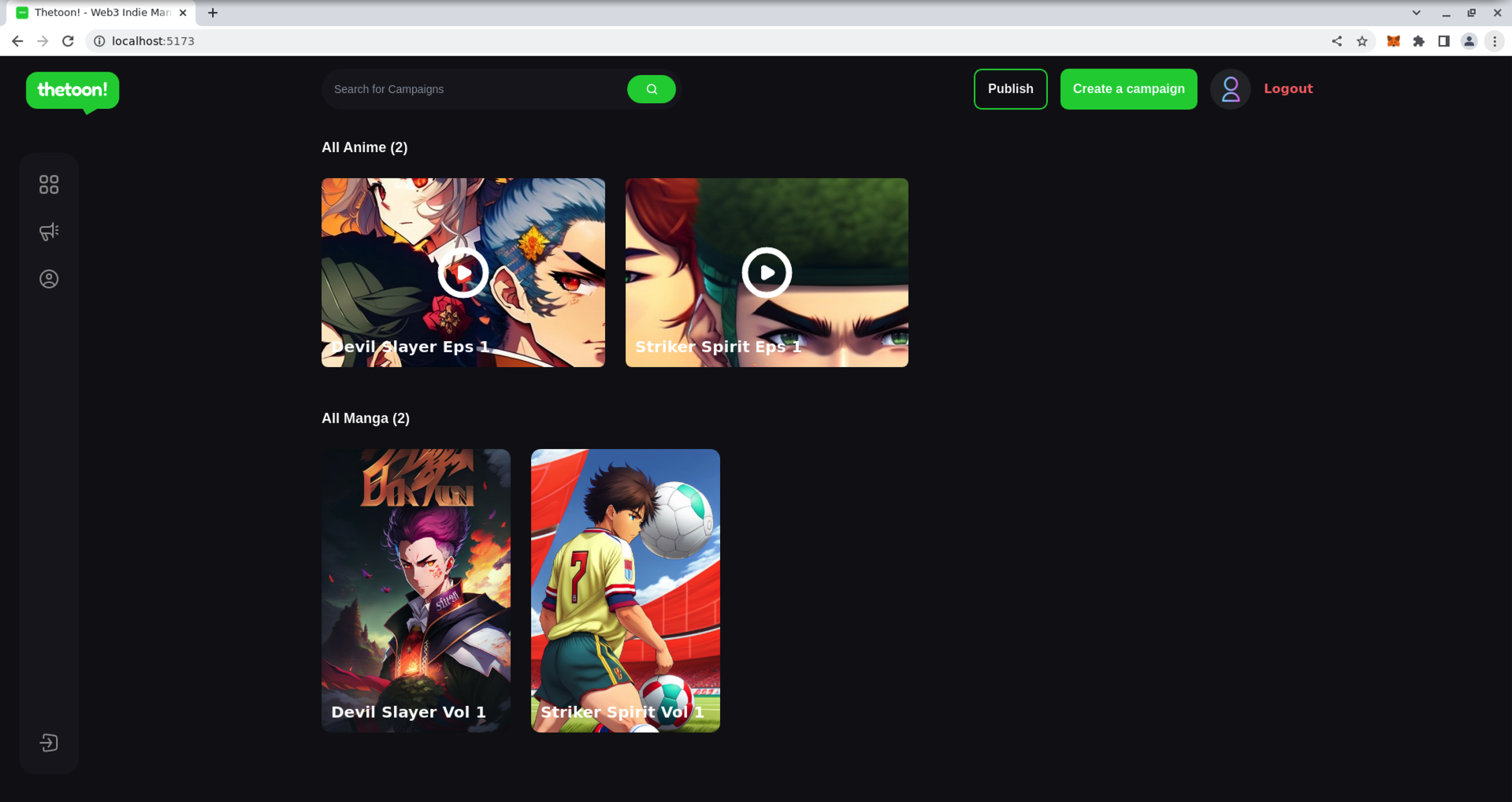
Task: Click the Search for Campaigns input field
Action: [473, 88]
